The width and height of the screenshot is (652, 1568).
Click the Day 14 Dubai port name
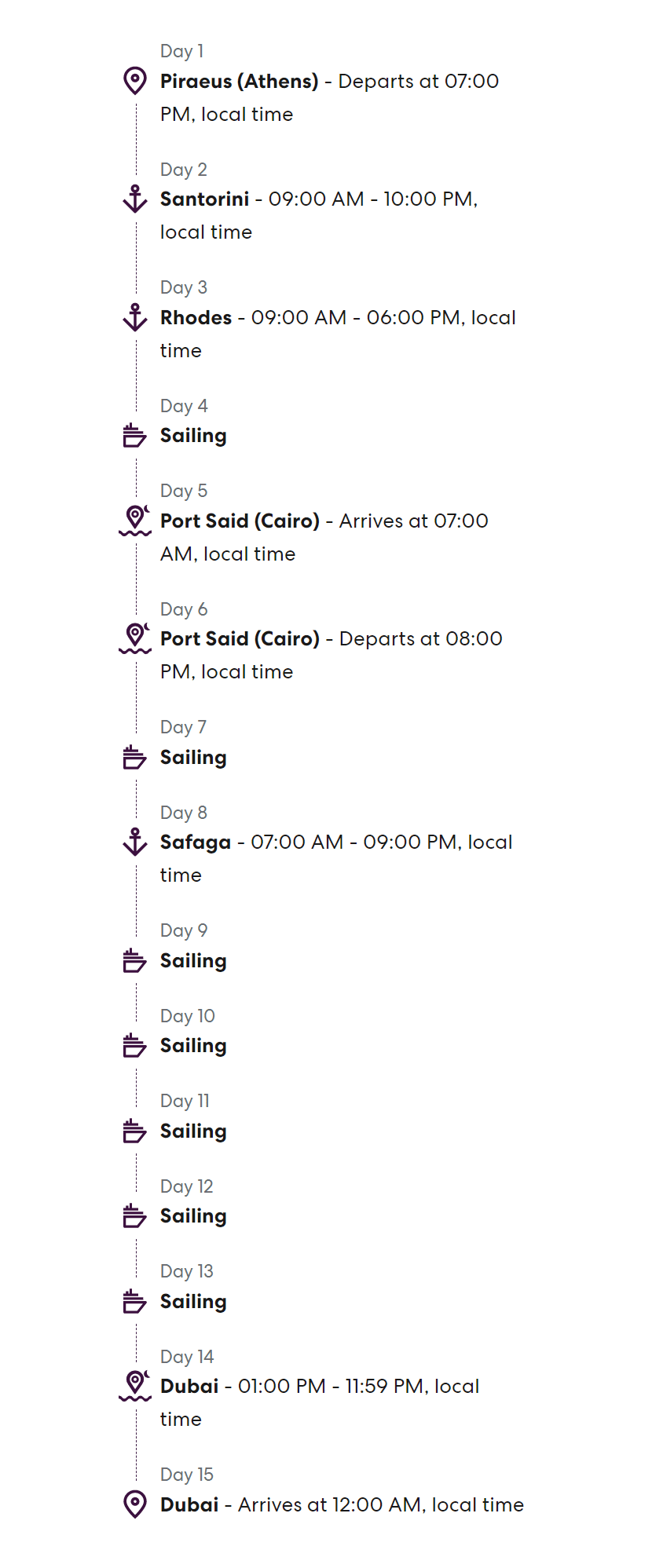coord(189,1387)
